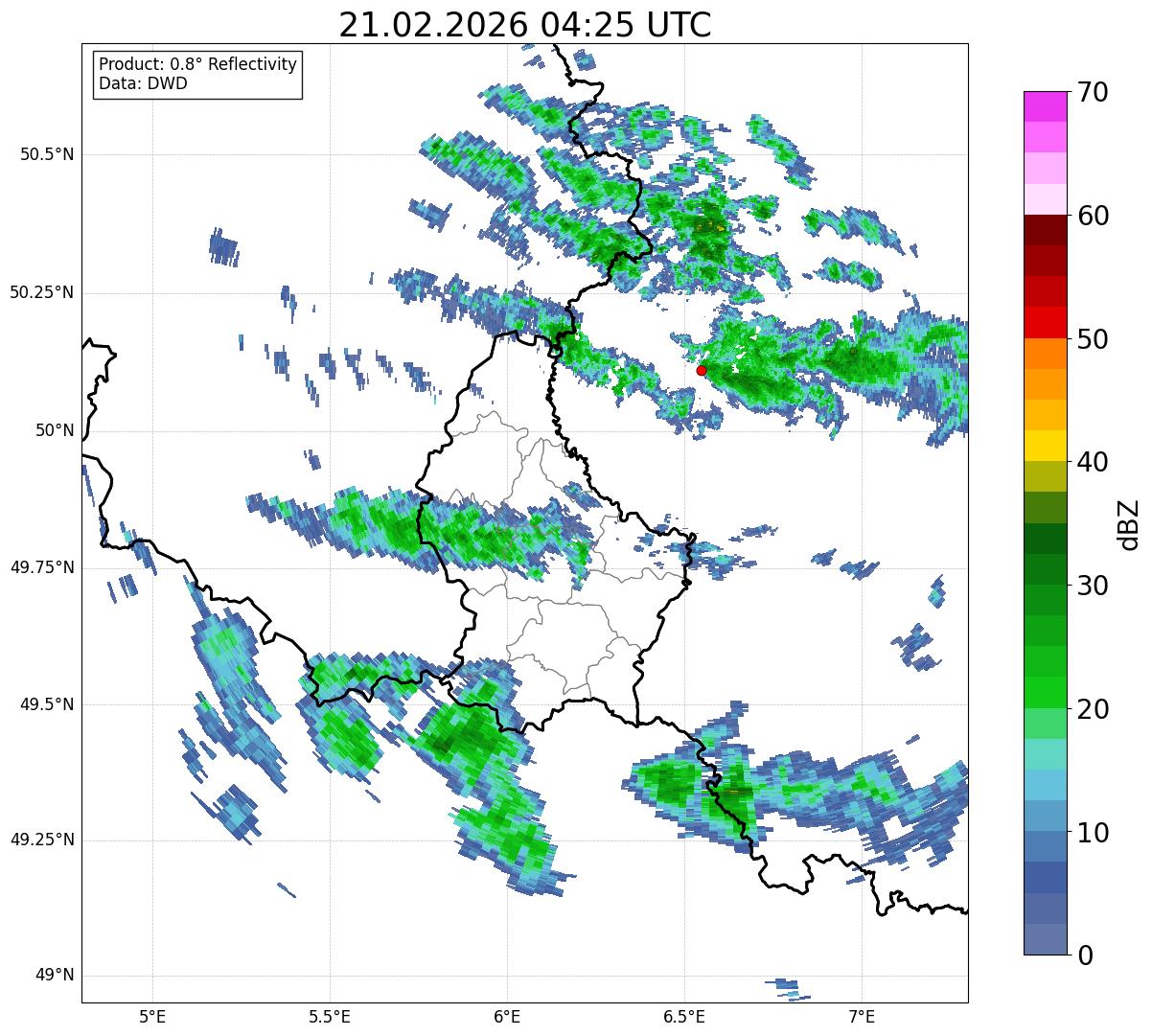The height and width of the screenshot is (1036, 1152).
Task: Click the "Product: 0.8° Reflectivity" label
Action: pyautogui.click(x=198, y=64)
